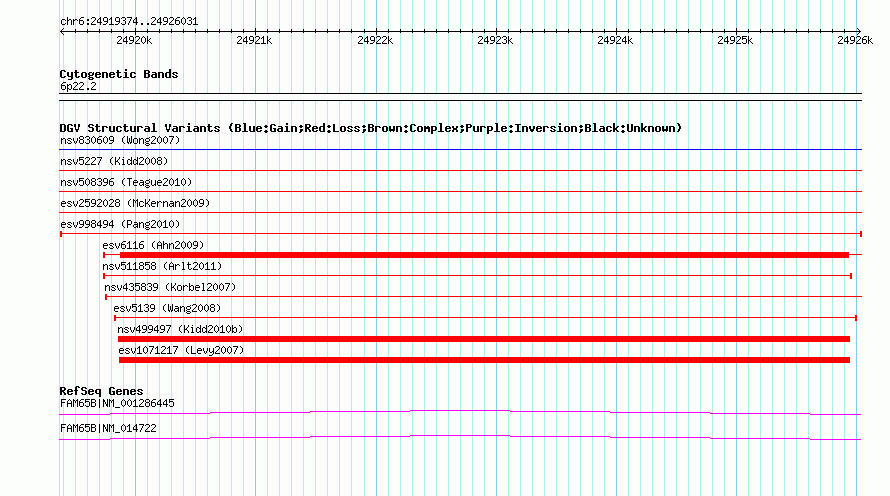Screen dimensions: 890x496
Task: Open variant esv5139 (Wang2008) label
Action: (167, 308)
